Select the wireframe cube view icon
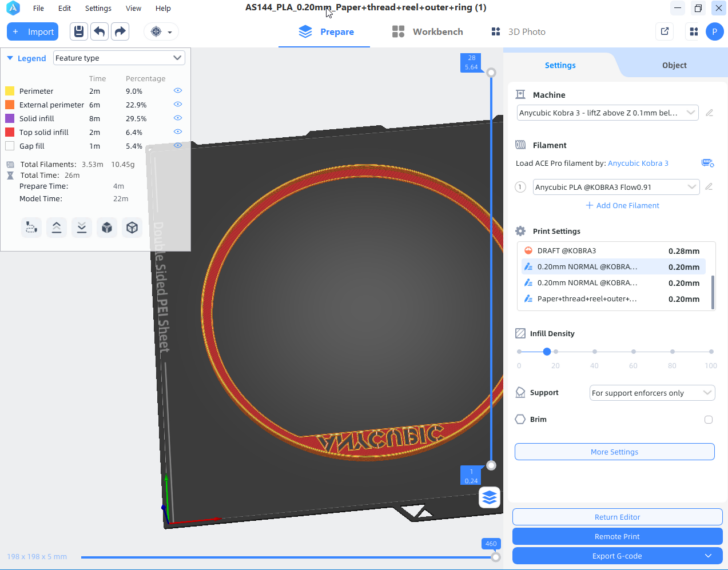Image resolution: width=728 pixels, height=570 pixels. pos(132,227)
